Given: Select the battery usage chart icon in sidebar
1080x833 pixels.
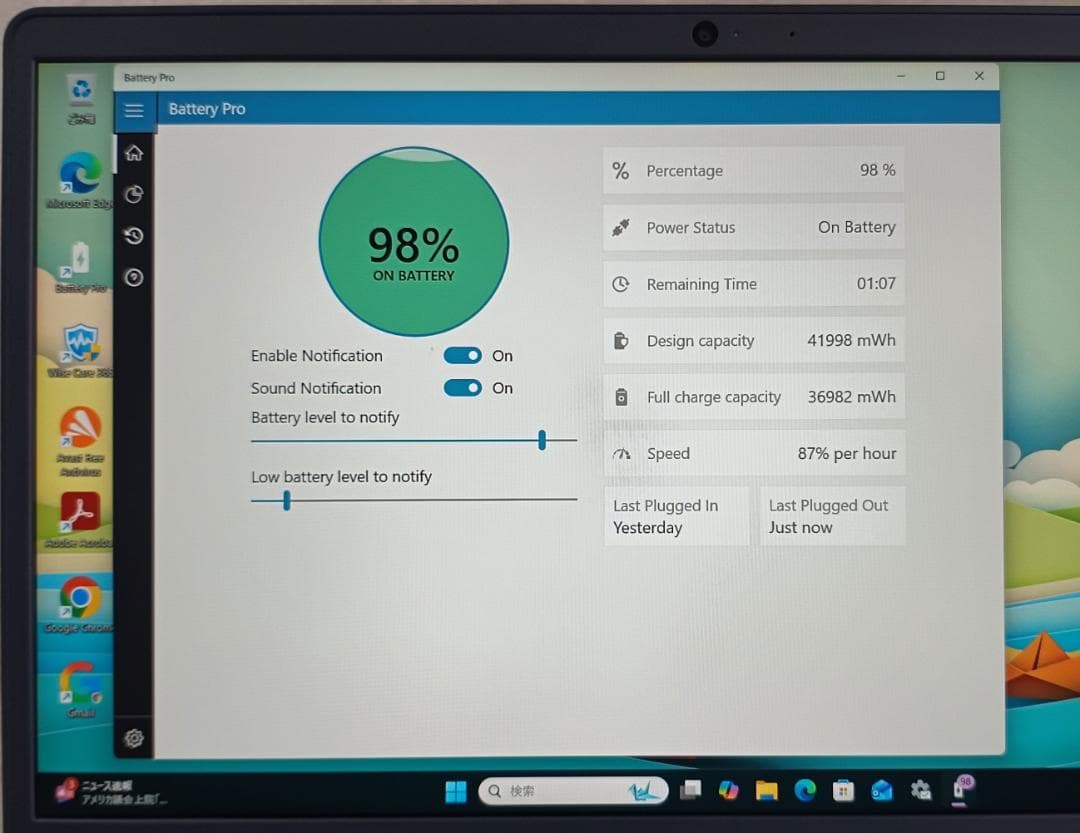Looking at the screenshot, I should 134,194.
